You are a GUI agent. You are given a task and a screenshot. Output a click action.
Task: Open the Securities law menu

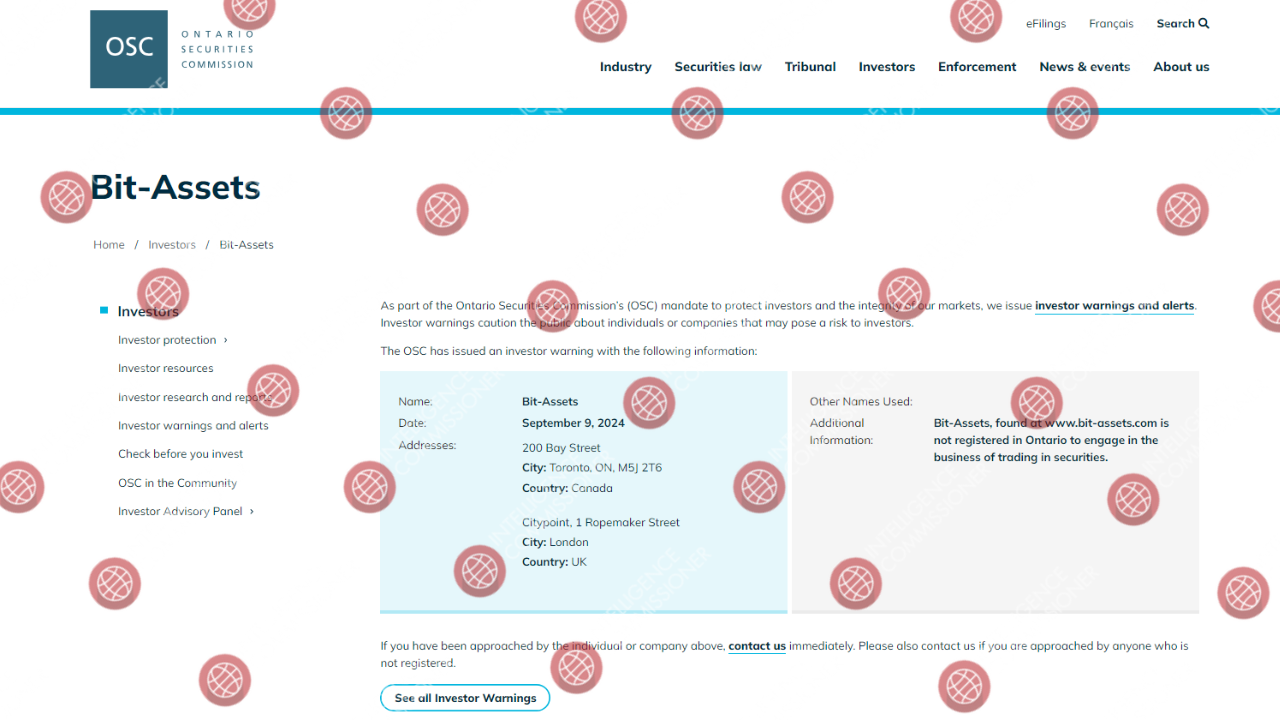click(x=718, y=67)
